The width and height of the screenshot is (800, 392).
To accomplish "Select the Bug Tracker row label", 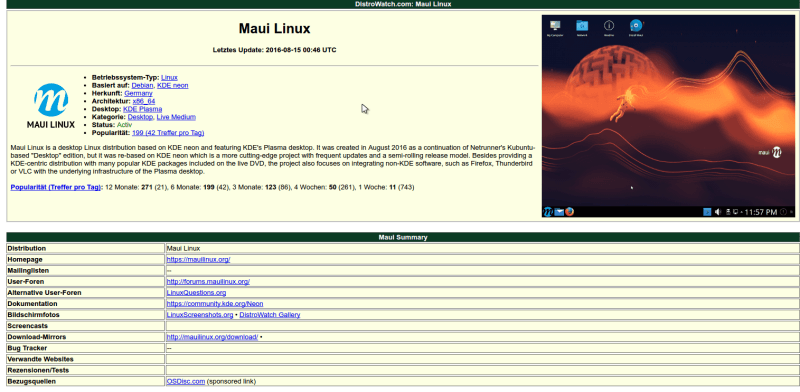I will (27, 348).
